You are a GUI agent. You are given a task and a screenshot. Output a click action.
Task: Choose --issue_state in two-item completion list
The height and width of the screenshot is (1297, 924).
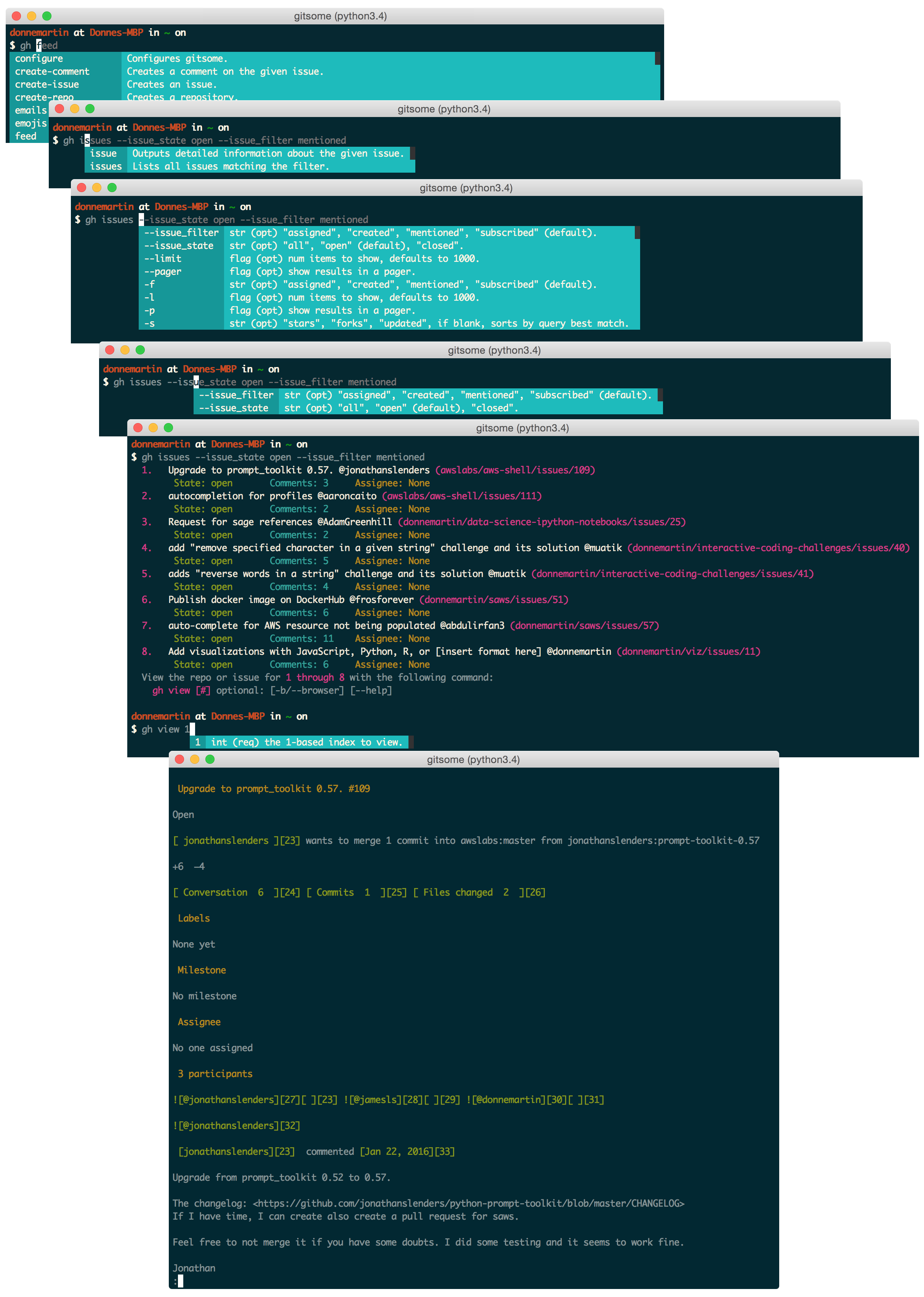click(234, 408)
